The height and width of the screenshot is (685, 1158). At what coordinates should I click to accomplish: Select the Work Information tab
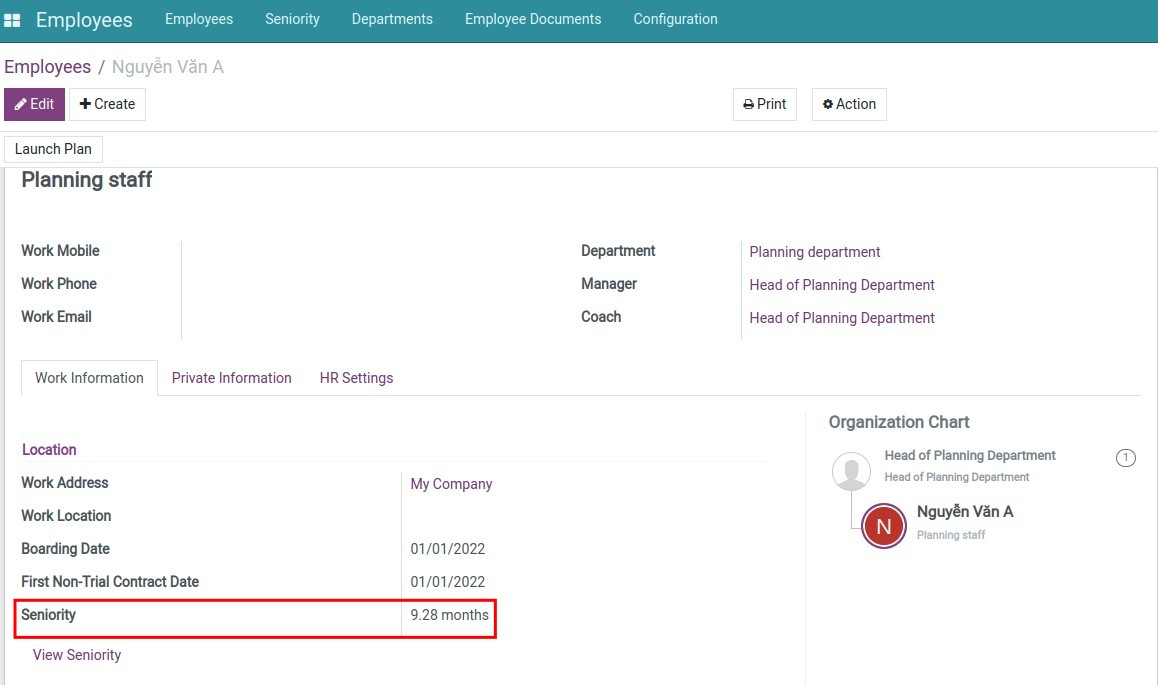[x=88, y=378]
